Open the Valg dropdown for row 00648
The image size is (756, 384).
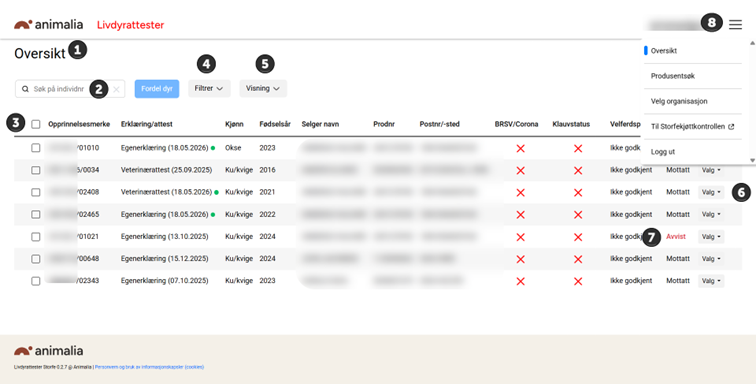[x=711, y=259]
